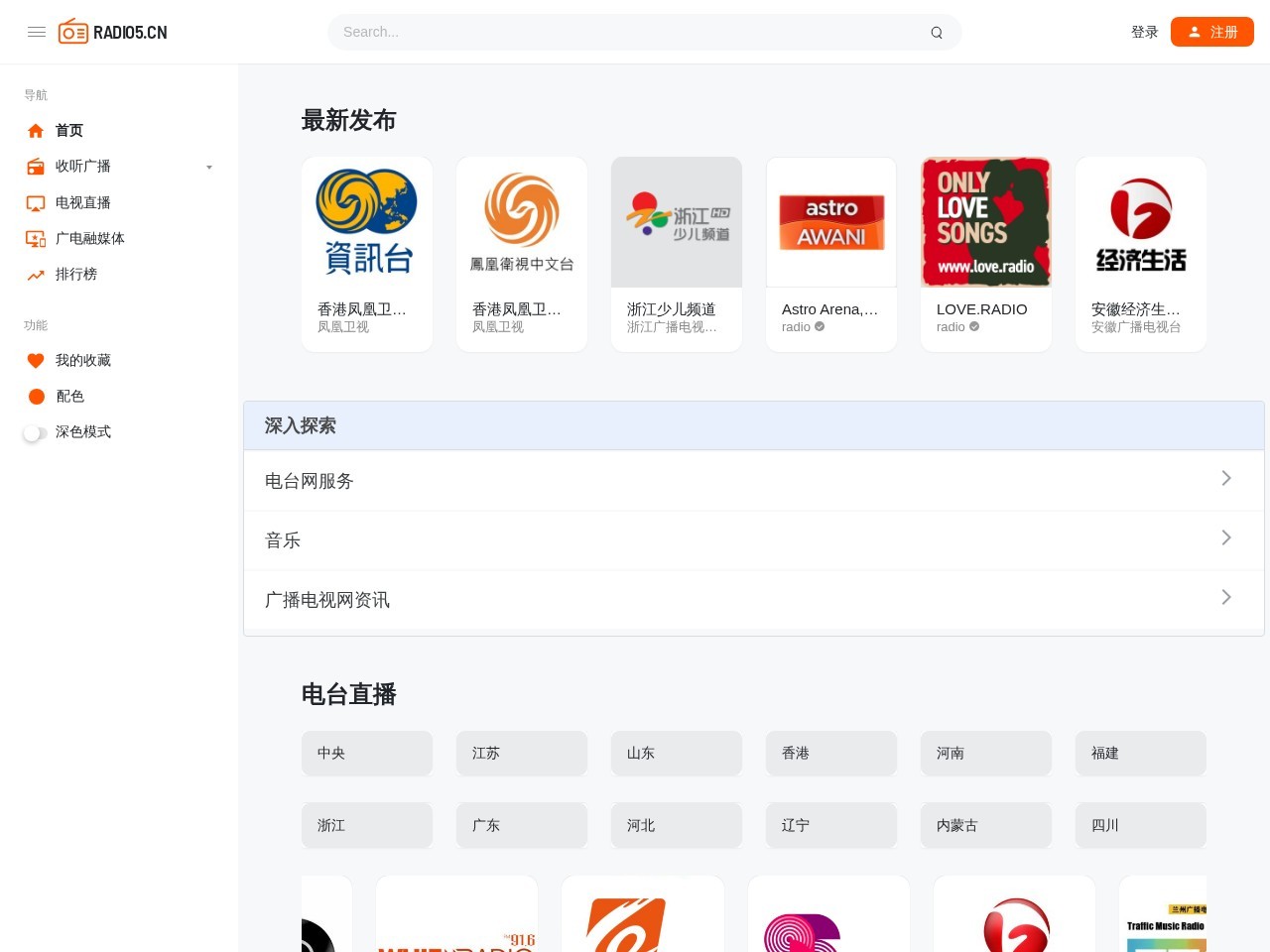Toggle the 深色模式 switch
1270x952 pixels.
pyautogui.click(x=35, y=432)
